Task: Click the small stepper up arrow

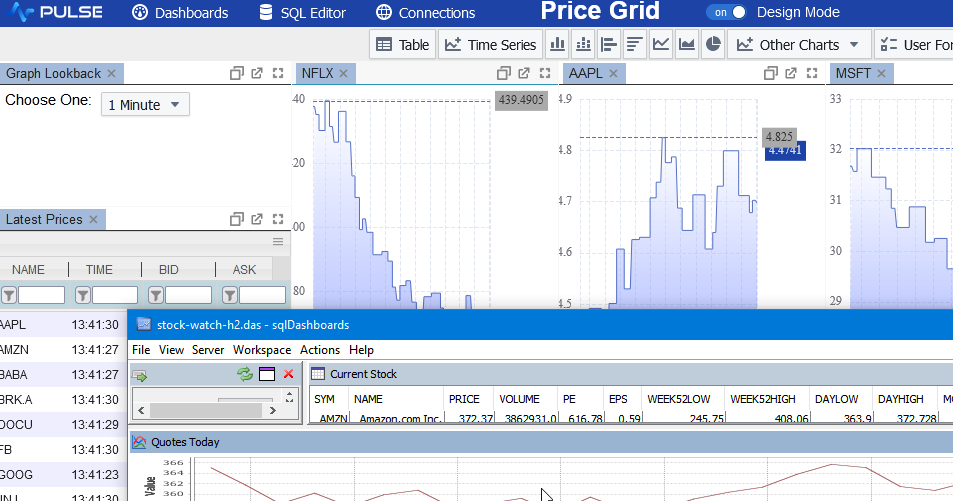Action: point(289,393)
